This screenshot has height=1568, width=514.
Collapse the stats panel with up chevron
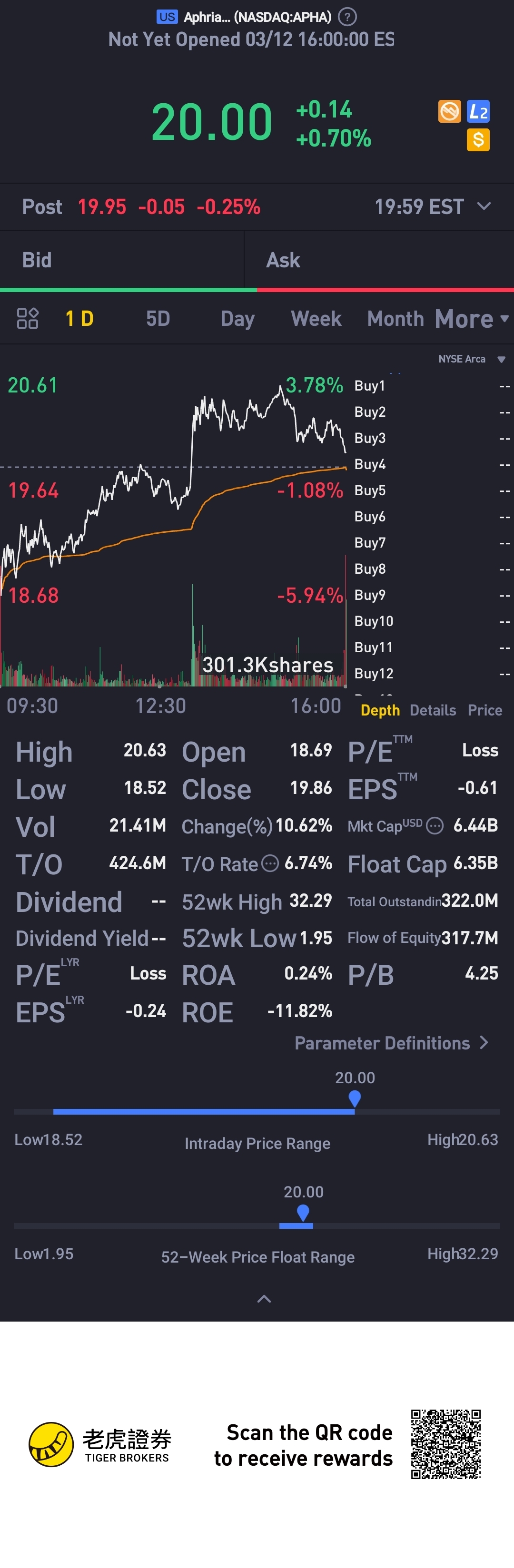[x=264, y=1298]
